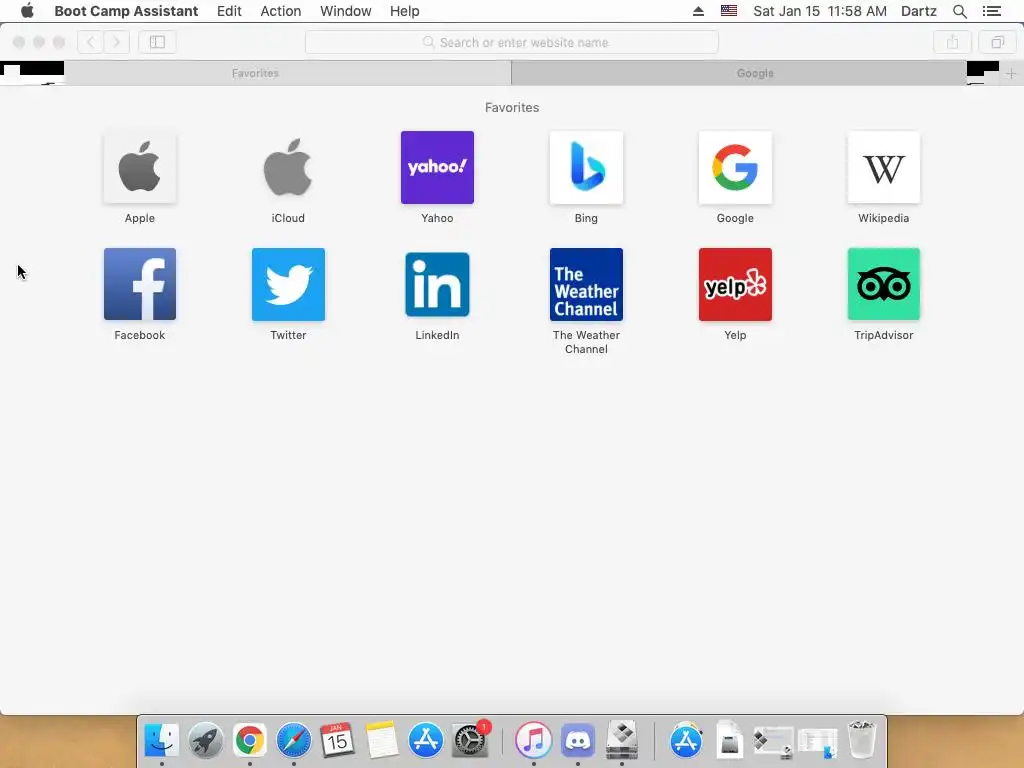Open the Apple favorite tile
The image size is (1024, 768).
click(x=140, y=168)
